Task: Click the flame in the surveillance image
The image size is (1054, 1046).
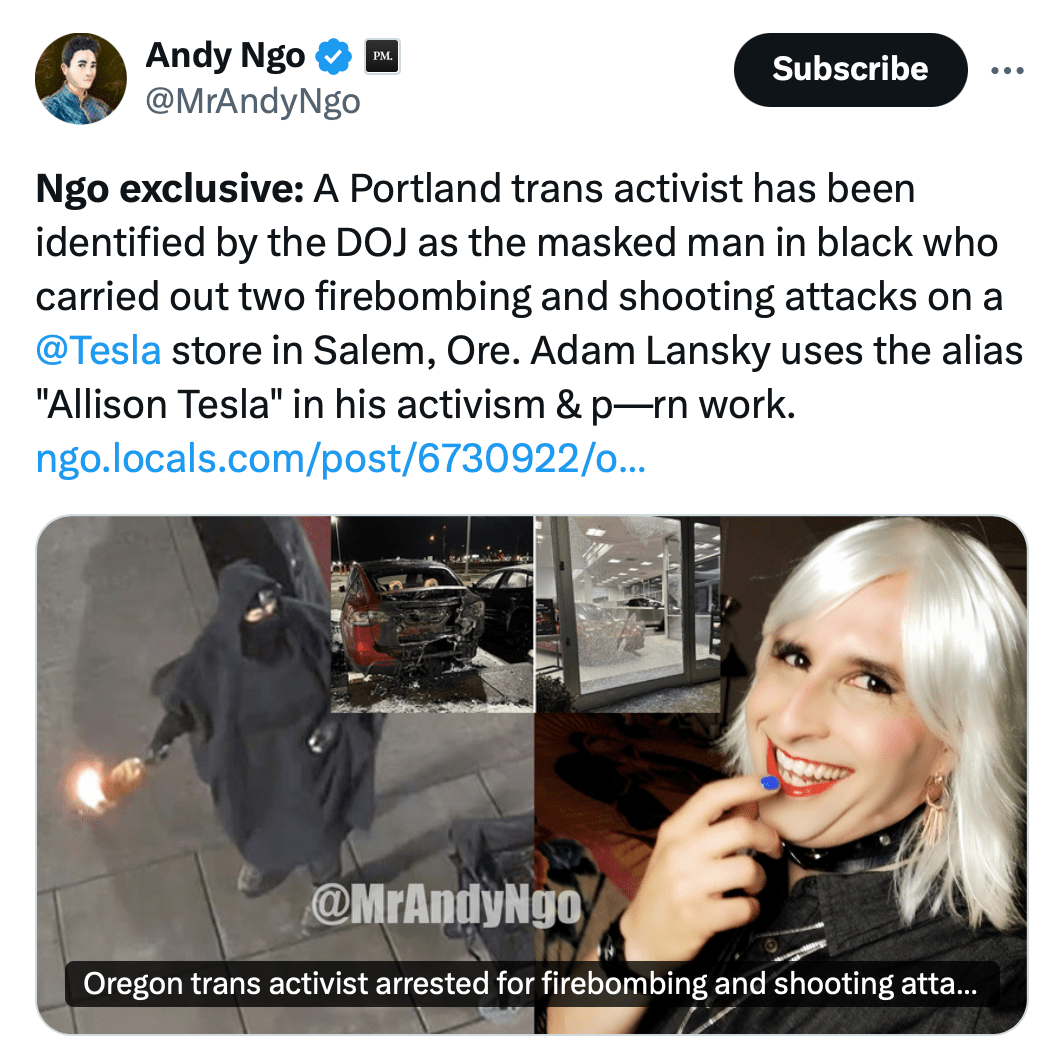Action: [x=89, y=784]
